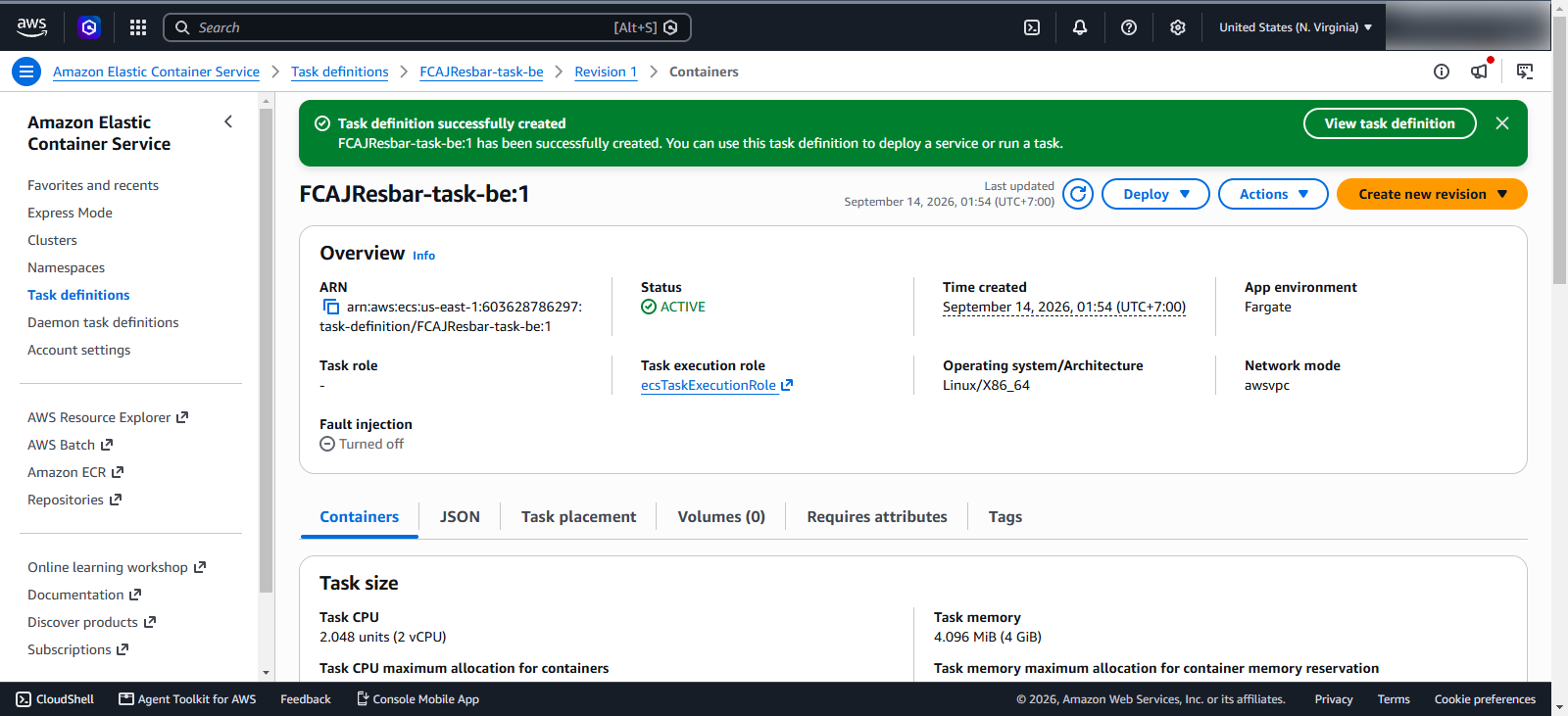The image size is (1568, 716).
Task: Open the feedback screen icon at top right
Action: click(1525, 72)
